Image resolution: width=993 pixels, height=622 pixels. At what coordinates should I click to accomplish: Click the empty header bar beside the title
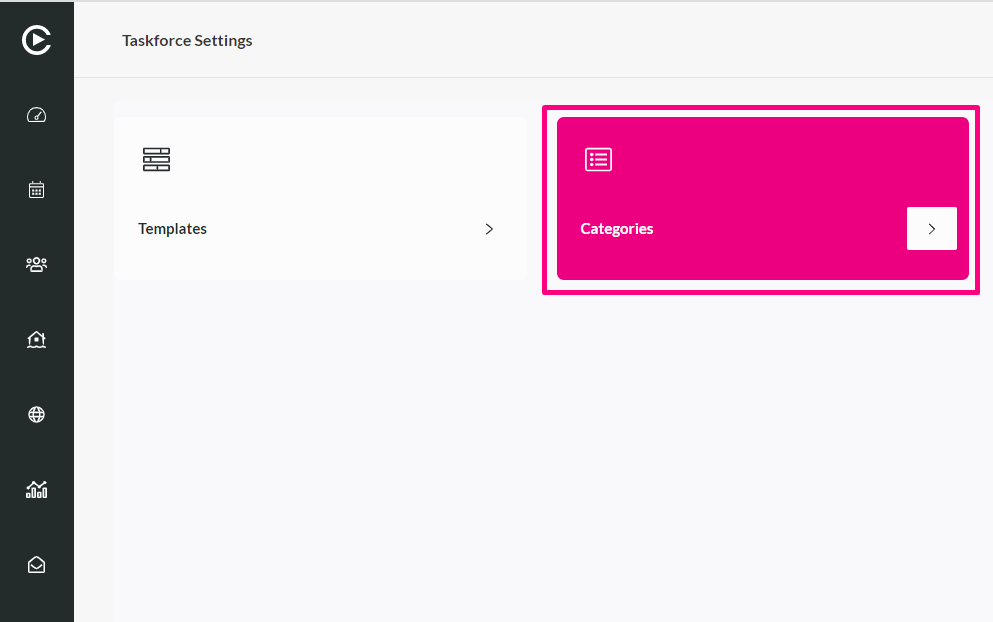coord(621,40)
